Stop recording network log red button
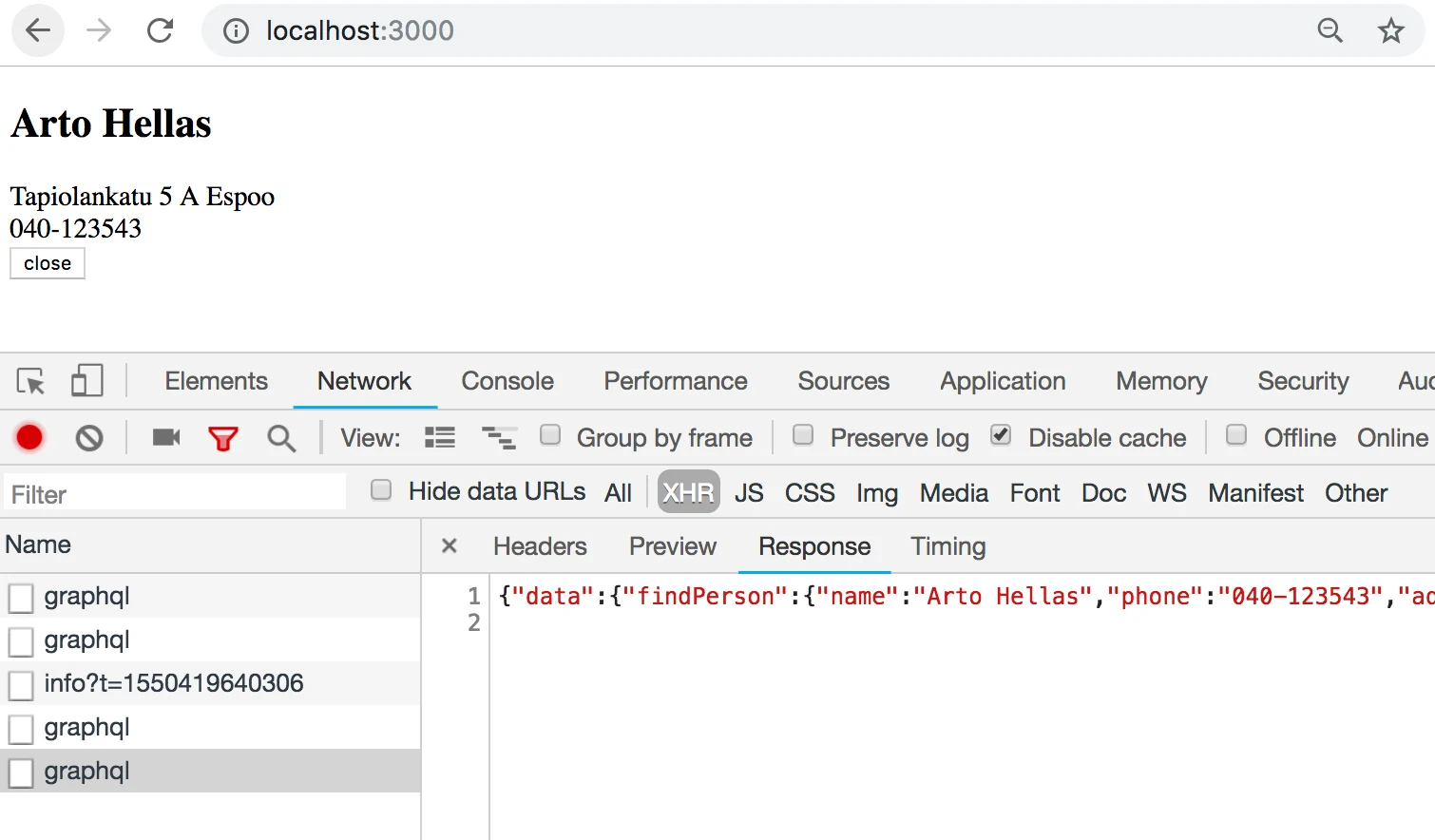The image size is (1435, 840). (x=29, y=437)
